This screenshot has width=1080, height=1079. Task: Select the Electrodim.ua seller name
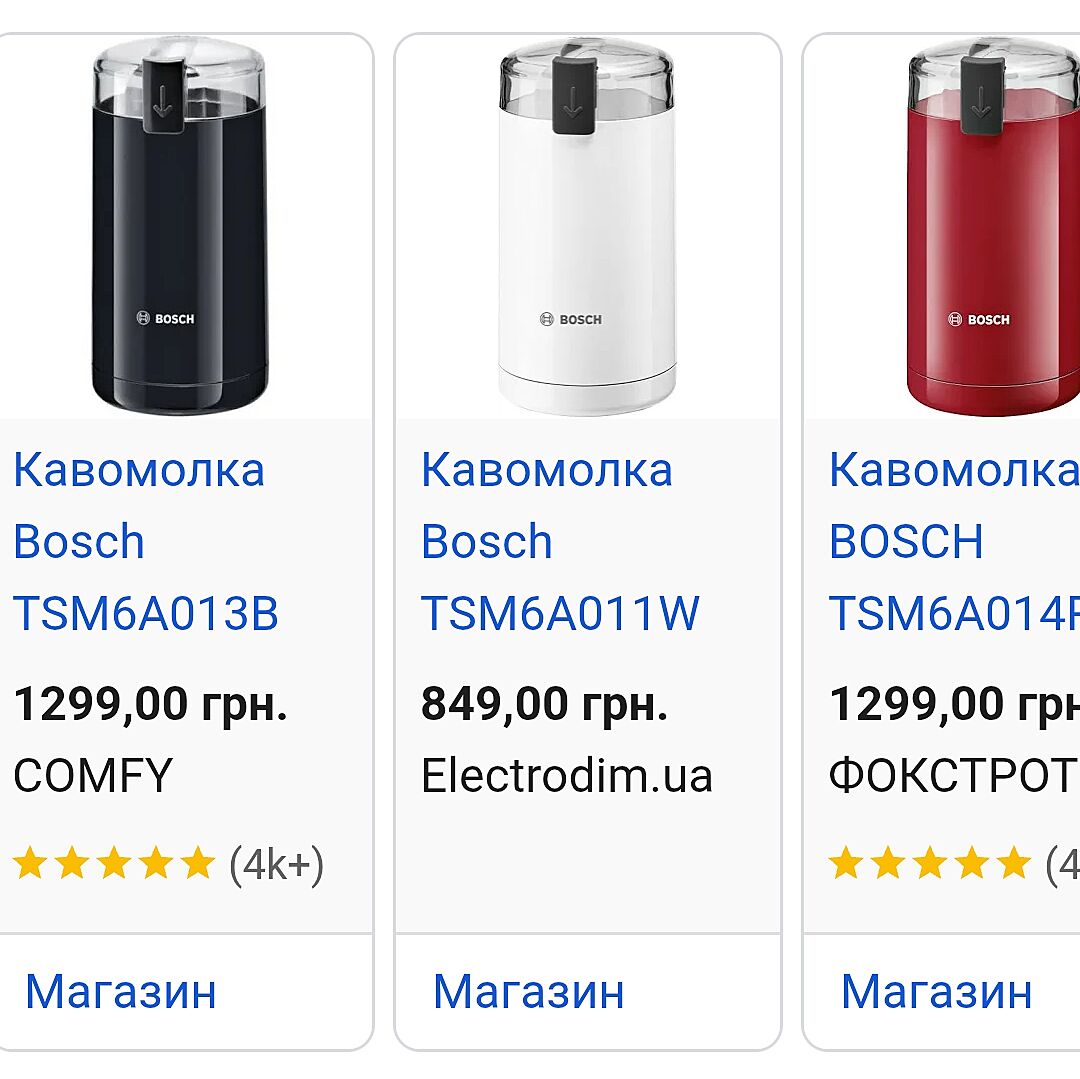[x=567, y=776]
